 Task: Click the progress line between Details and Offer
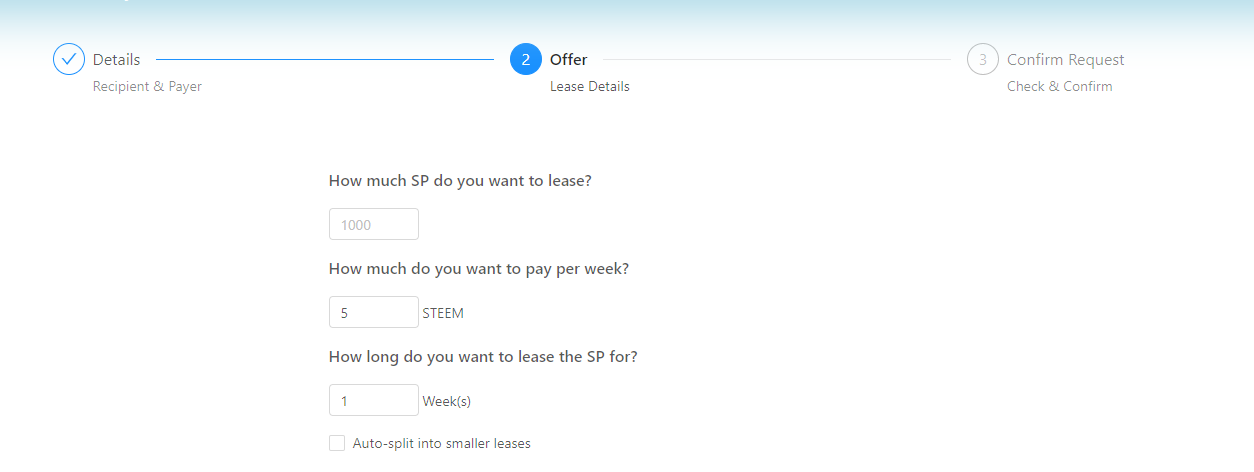(x=325, y=60)
